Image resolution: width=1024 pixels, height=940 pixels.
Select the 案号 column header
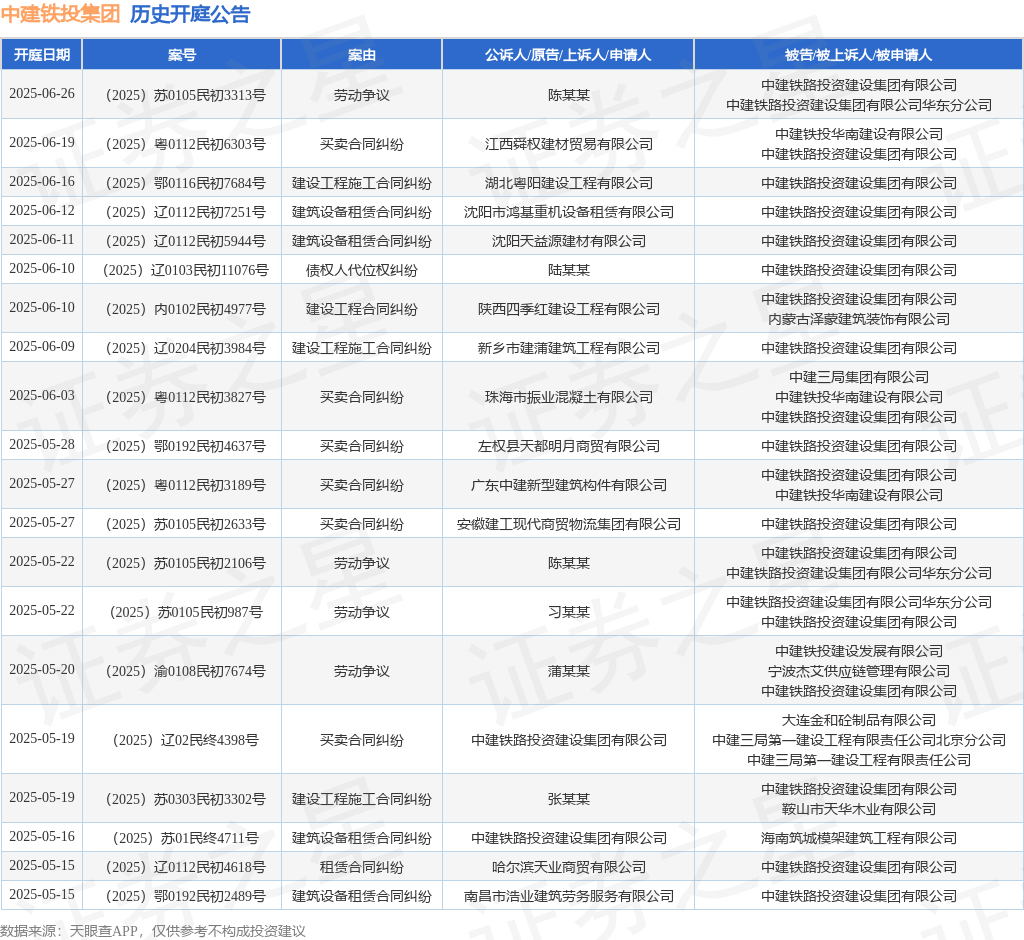tap(182, 55)
